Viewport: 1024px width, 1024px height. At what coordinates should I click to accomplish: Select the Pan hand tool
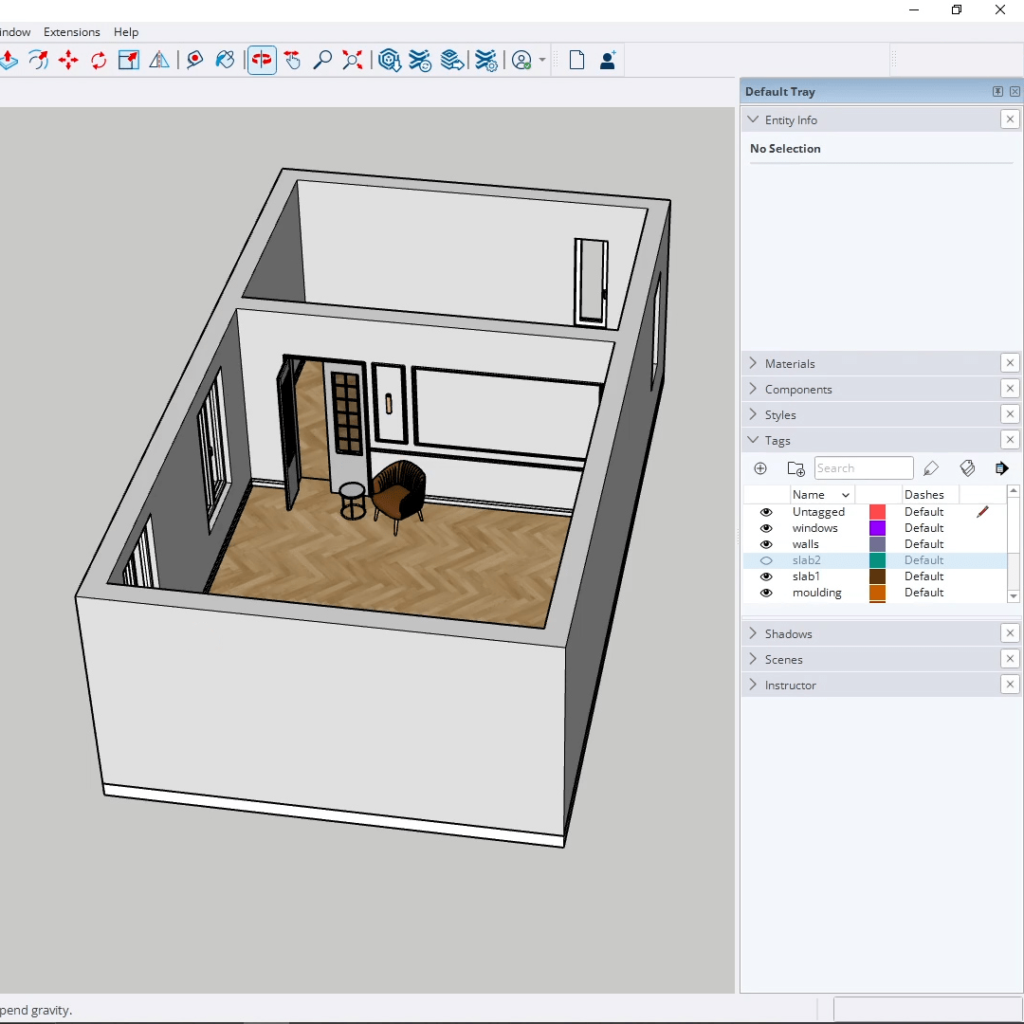click(x=292, y=61)
